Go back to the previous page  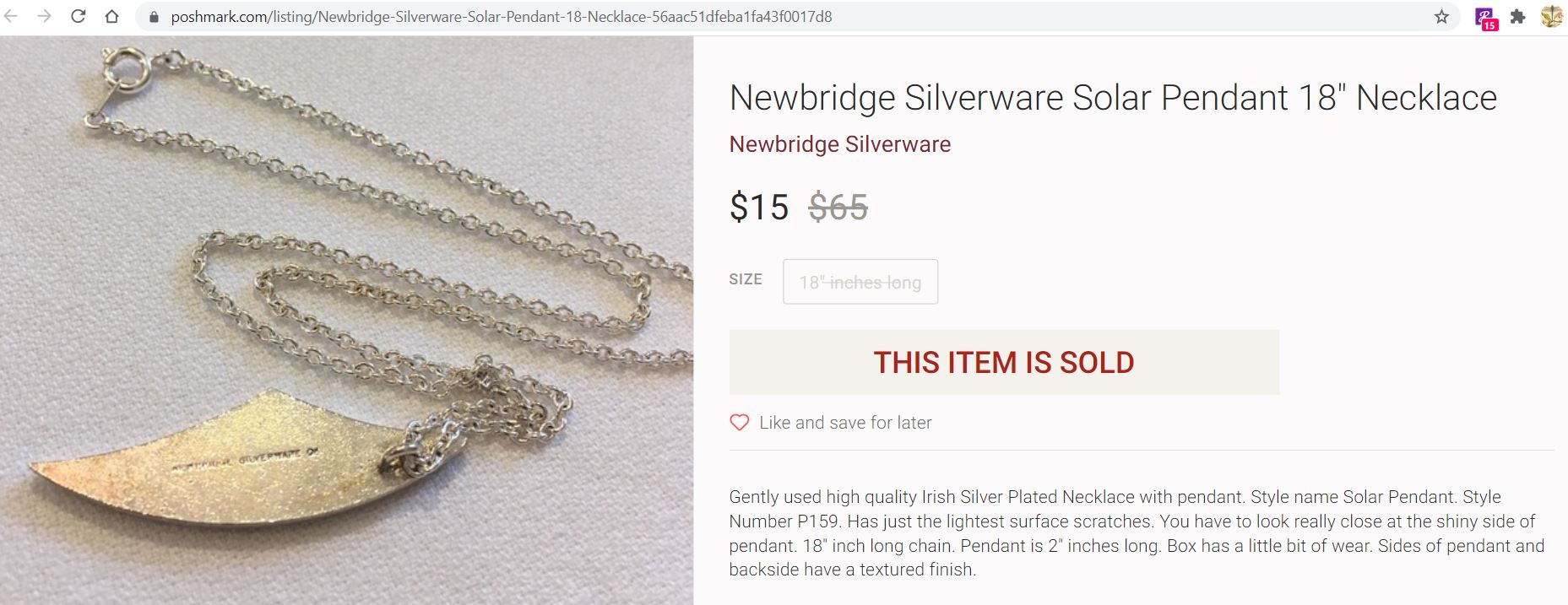[11, 16]
